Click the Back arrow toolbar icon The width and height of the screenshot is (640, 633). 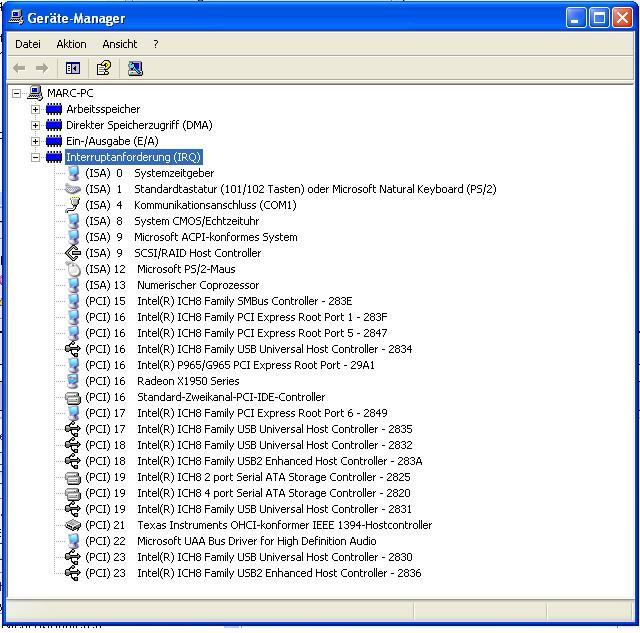[19, 68]
